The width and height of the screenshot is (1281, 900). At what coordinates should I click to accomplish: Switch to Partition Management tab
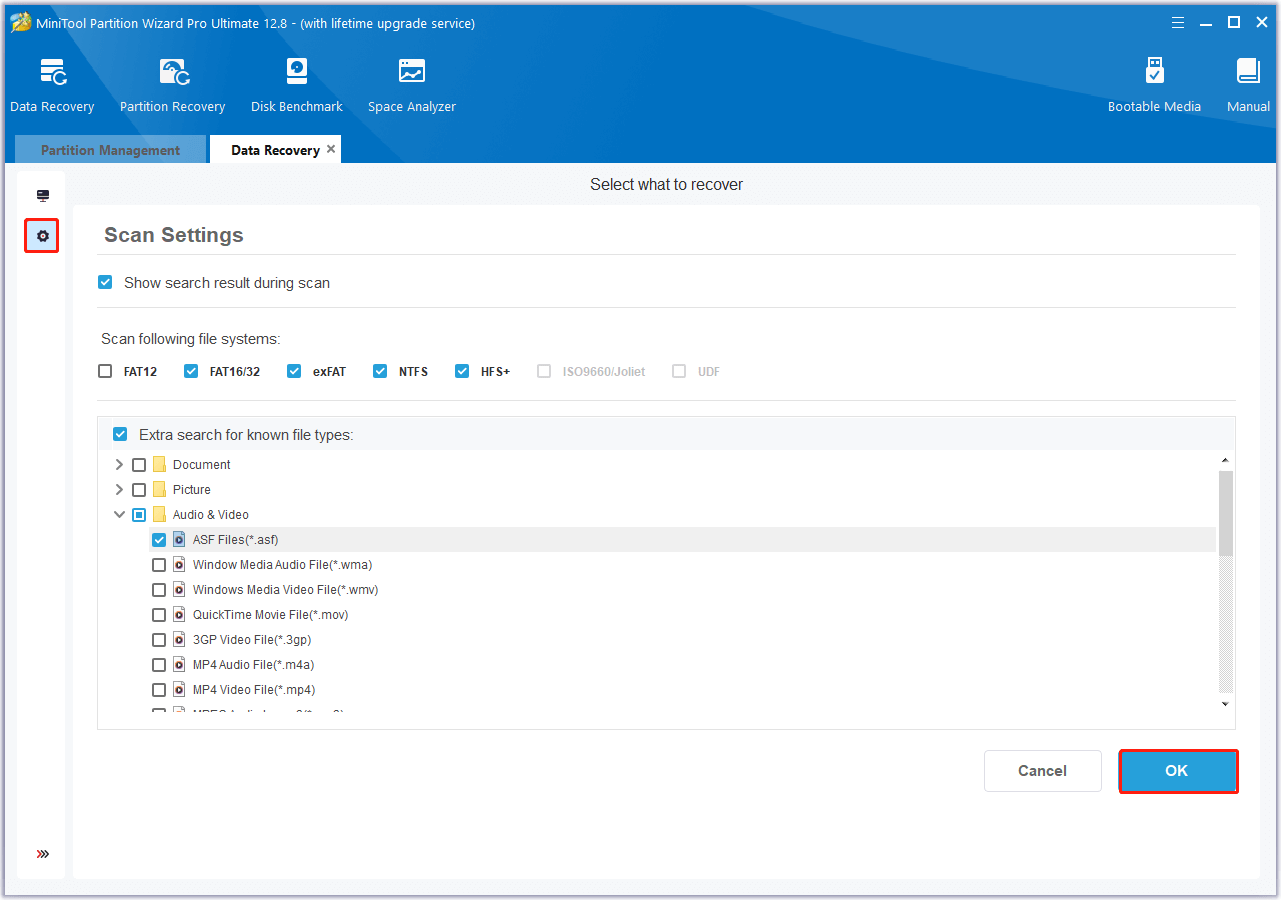110,150
